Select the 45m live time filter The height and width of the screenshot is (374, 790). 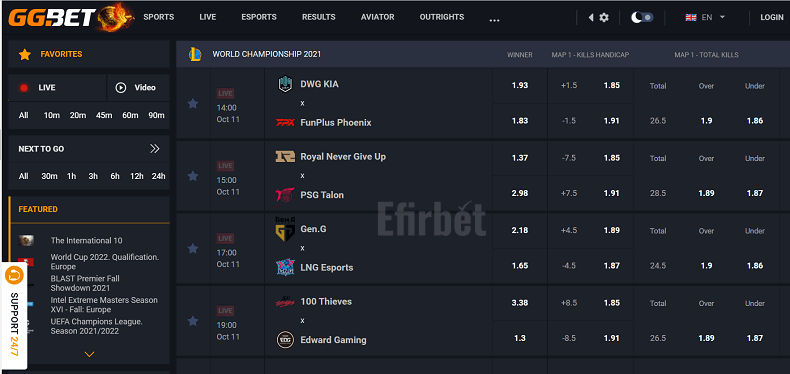point(104,115)
